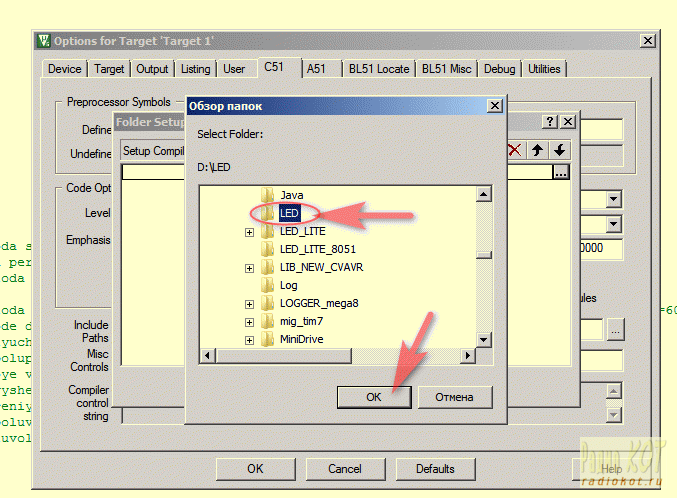Open the Level dropdown arrow in Options window
The image size is (677, 498).
pos(614,199)
